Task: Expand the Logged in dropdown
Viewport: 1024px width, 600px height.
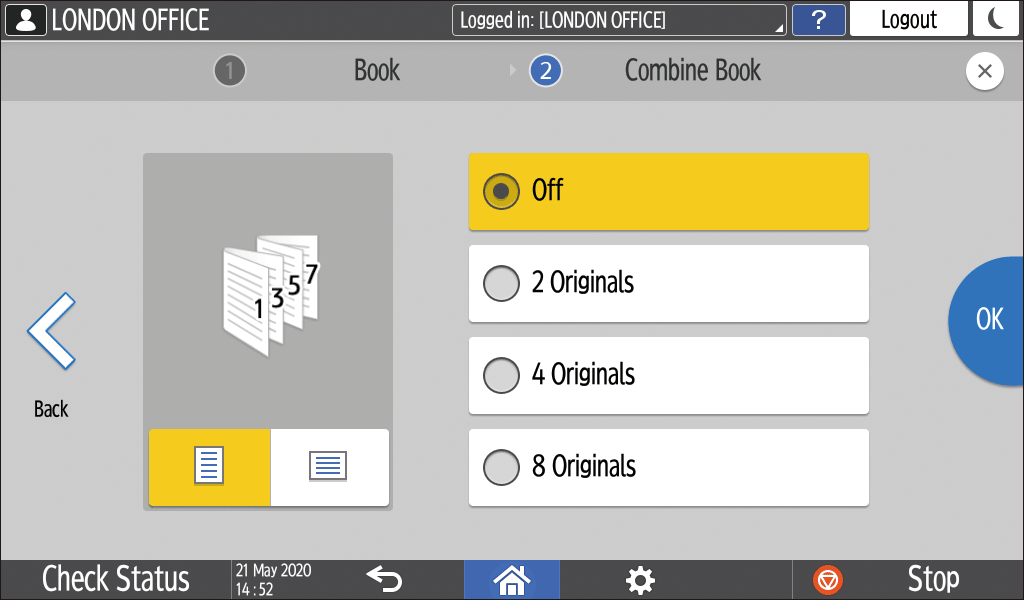Action: point(619,19)
